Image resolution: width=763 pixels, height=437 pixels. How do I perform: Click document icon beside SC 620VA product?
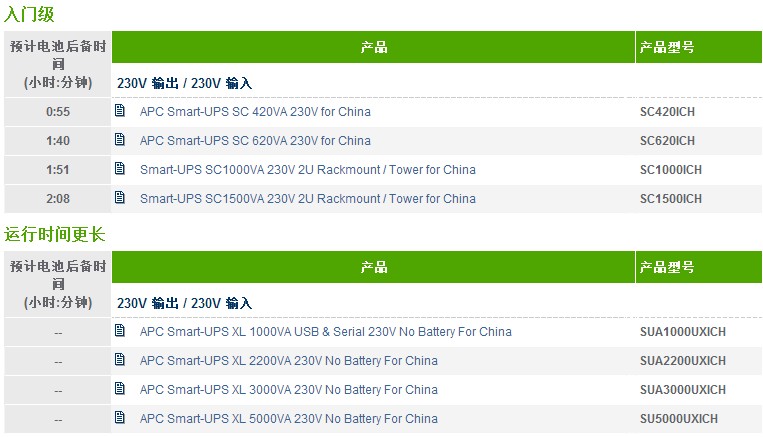point(120,140)
